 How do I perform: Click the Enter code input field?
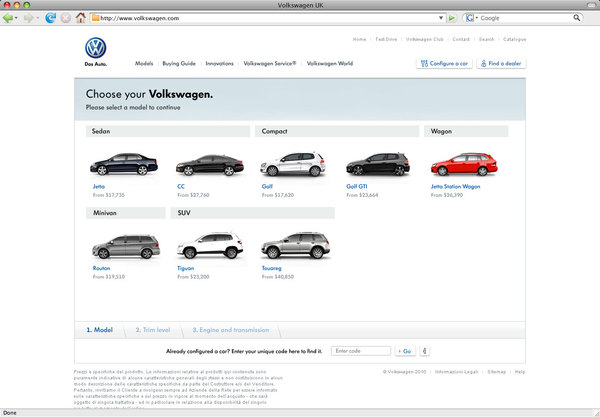[362, 351]
